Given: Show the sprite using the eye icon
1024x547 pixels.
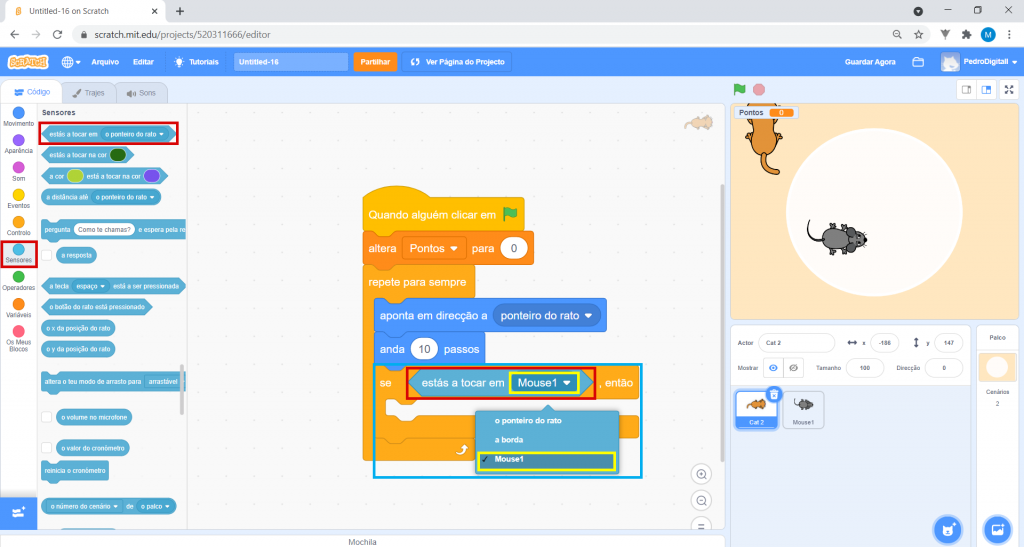Looking at the screenshot, I should (773, 367).
